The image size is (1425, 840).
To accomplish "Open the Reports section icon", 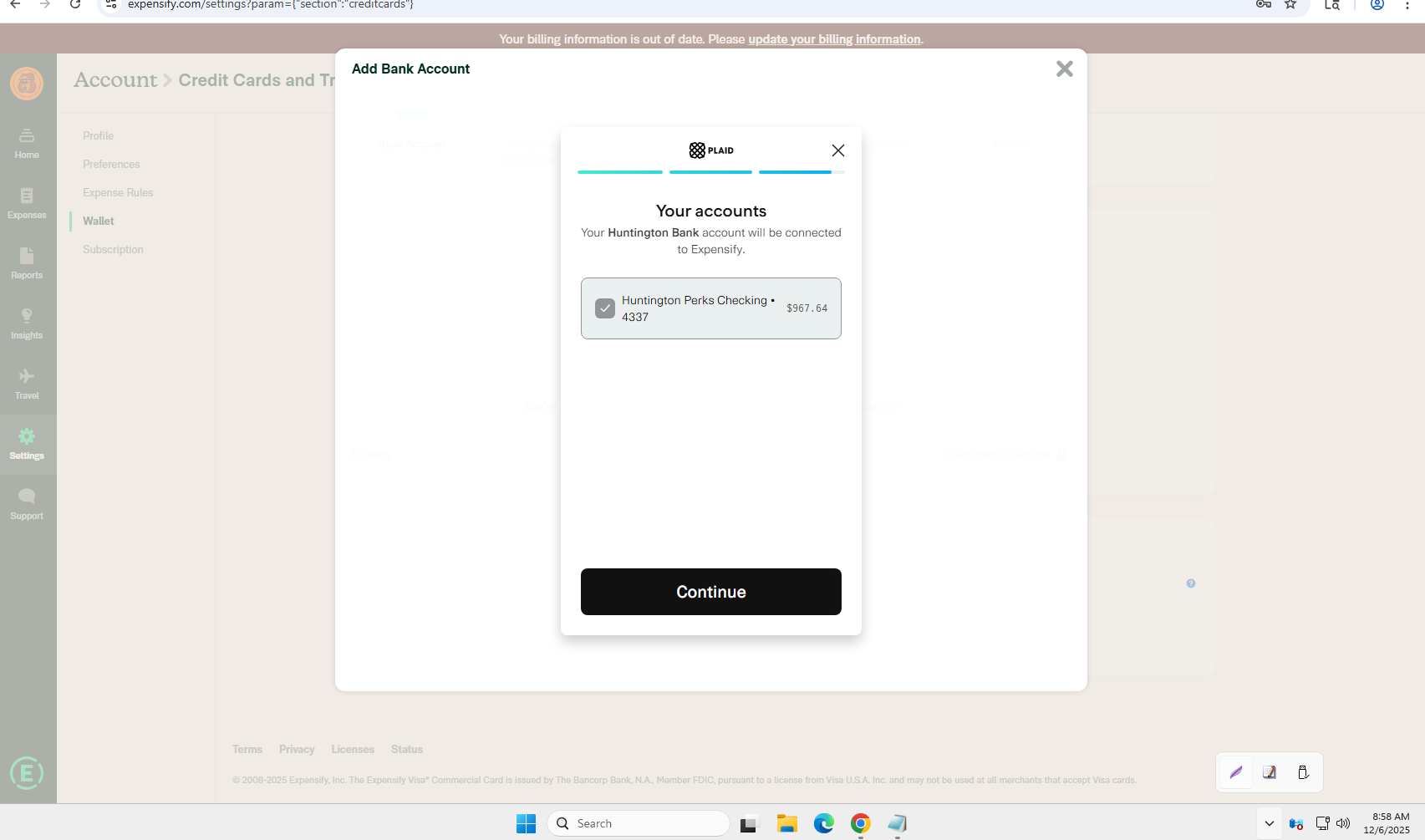I will (x=27, y=257).
